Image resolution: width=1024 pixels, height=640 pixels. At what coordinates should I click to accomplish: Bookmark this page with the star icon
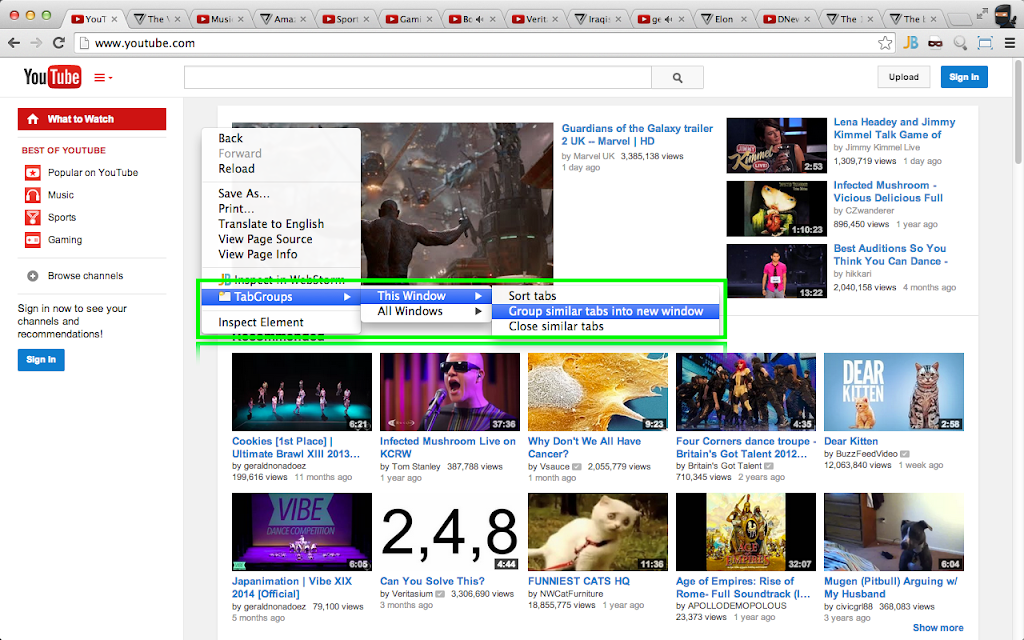point(885,43)
